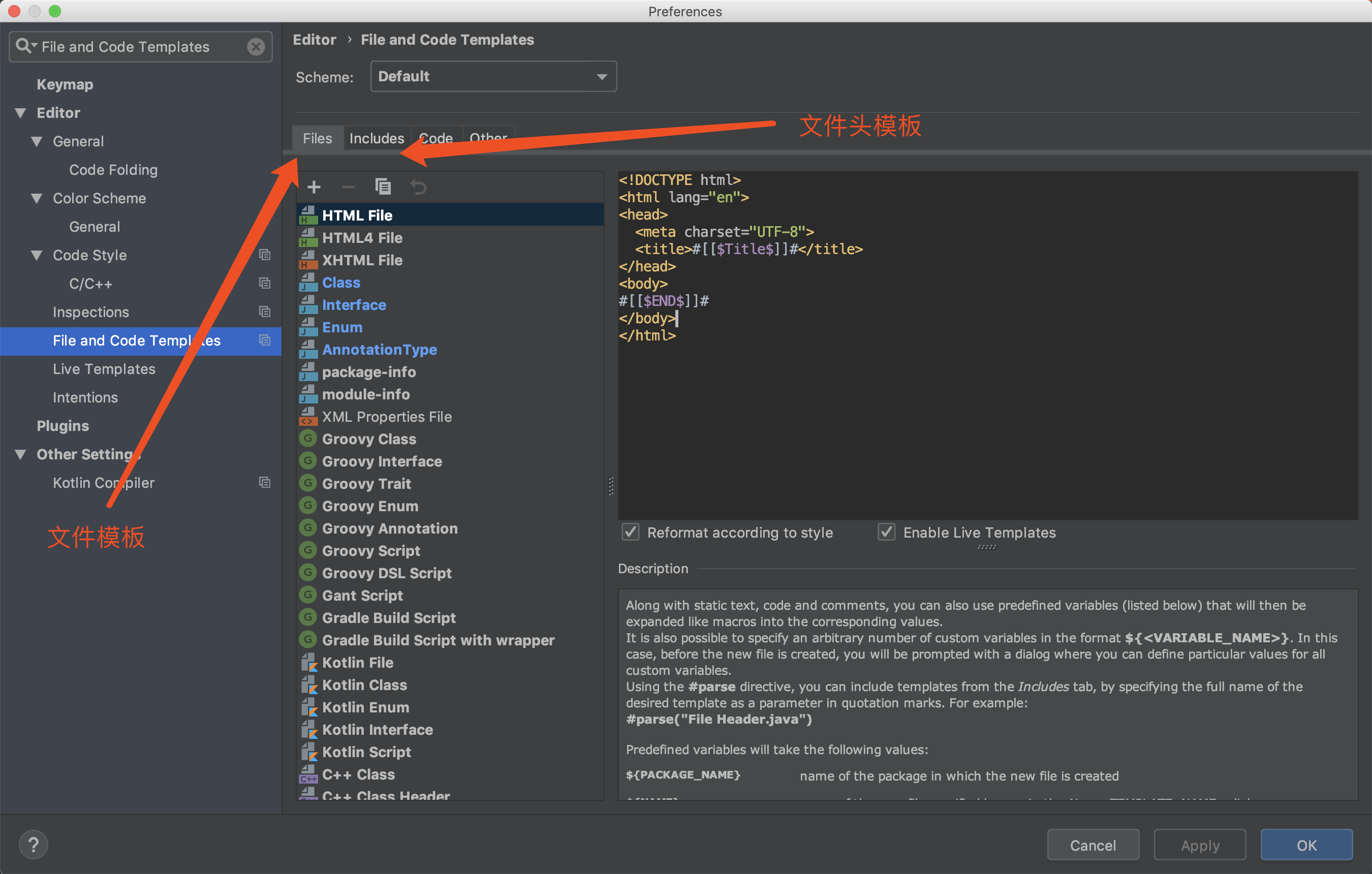Click the vertical splitter handle beside template list

tap(611, 486)
